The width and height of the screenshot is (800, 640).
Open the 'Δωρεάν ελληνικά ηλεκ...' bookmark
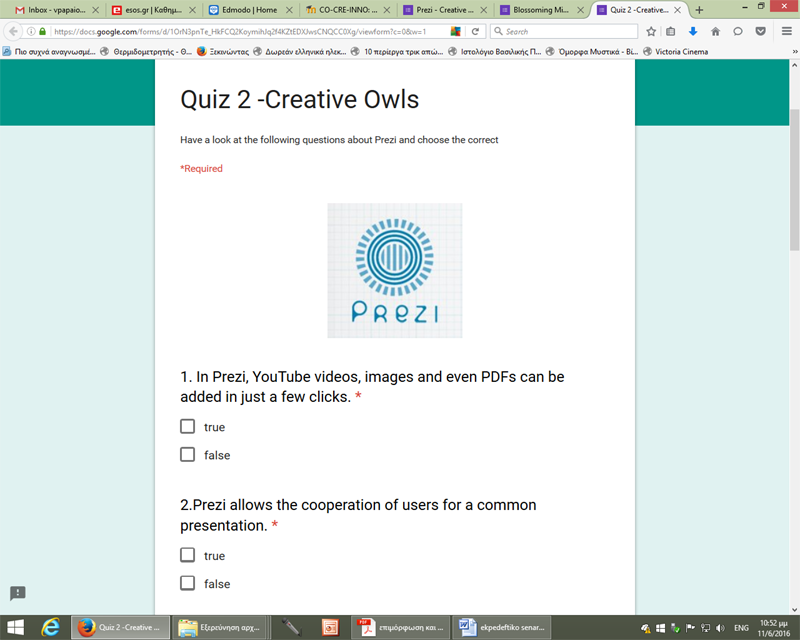click(x=299, y=52)
